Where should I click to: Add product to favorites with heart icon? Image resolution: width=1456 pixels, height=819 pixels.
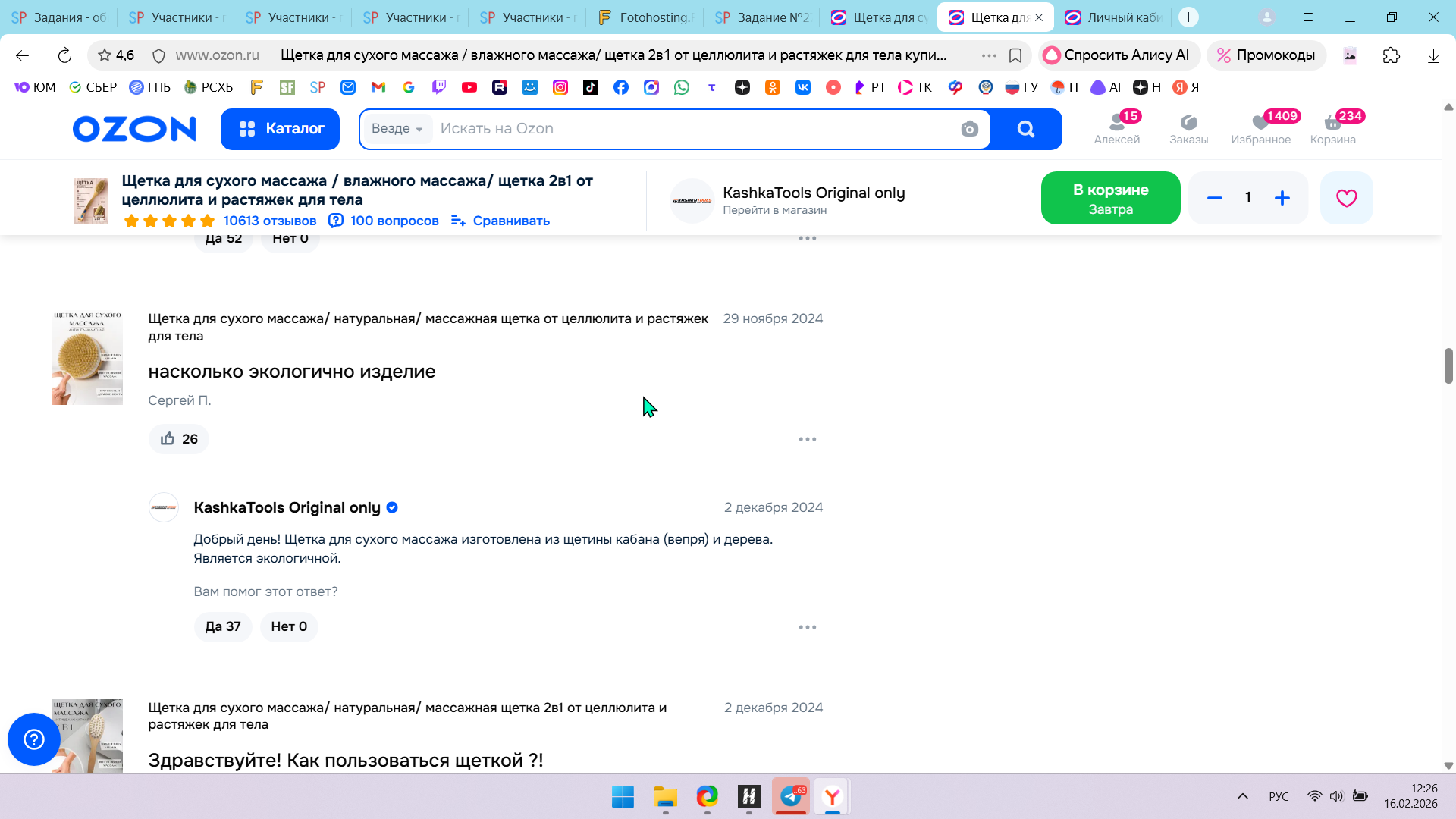tap(1346, 198)
